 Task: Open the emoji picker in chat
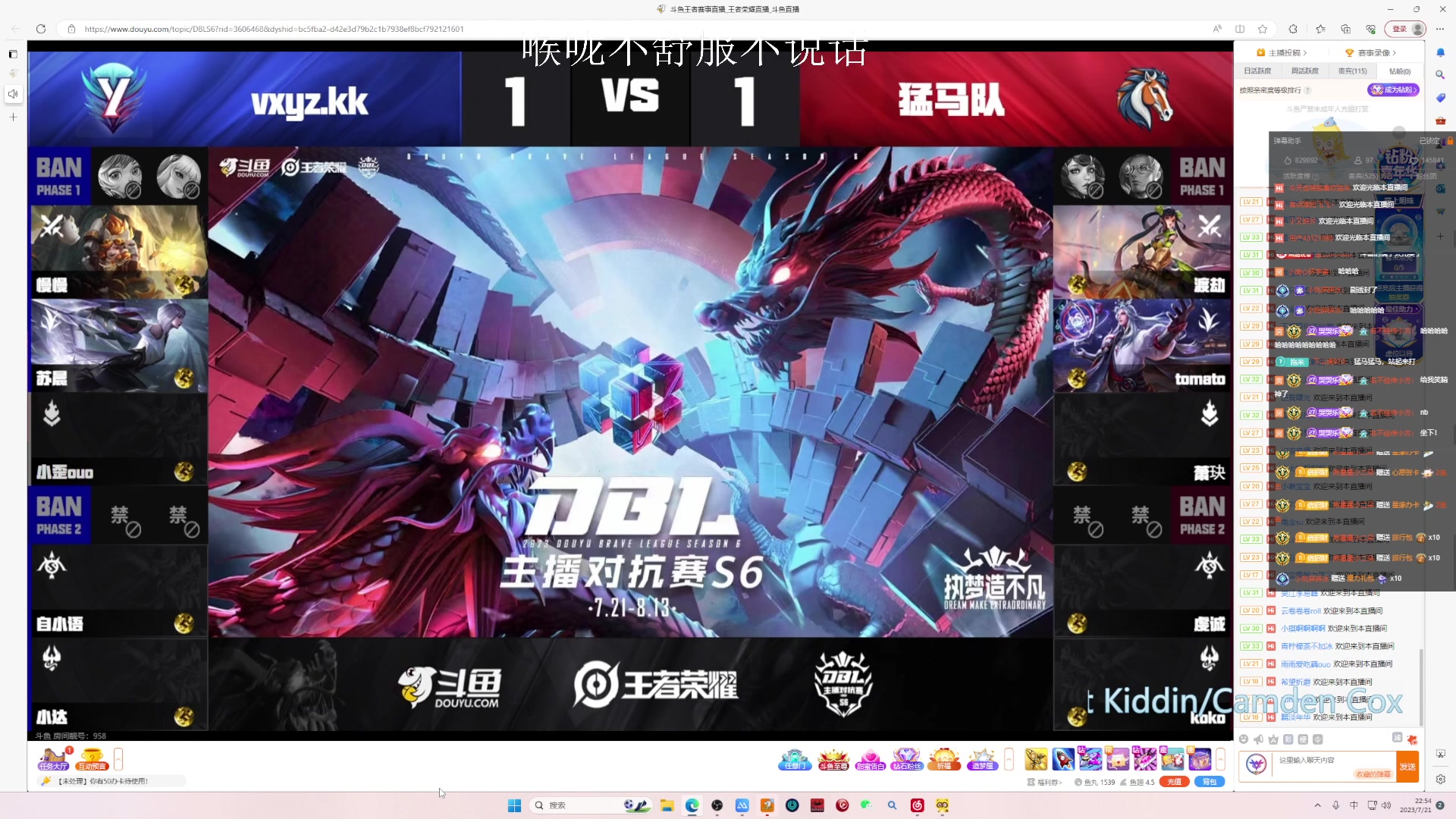(x=1243, y=739)
